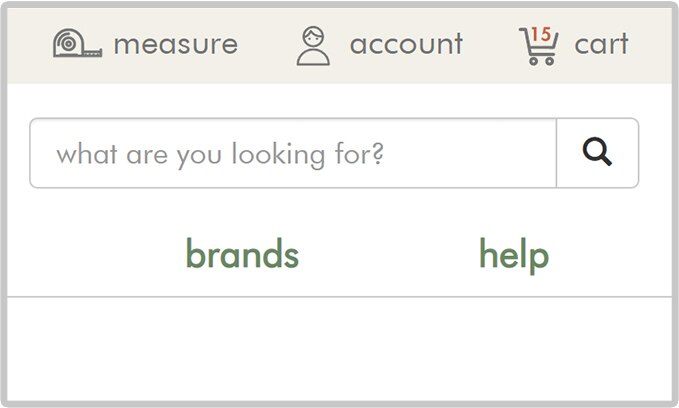The width and height of the screenshot is (679, 408).
Task: Click the search placeholder text
Action: 220,155
